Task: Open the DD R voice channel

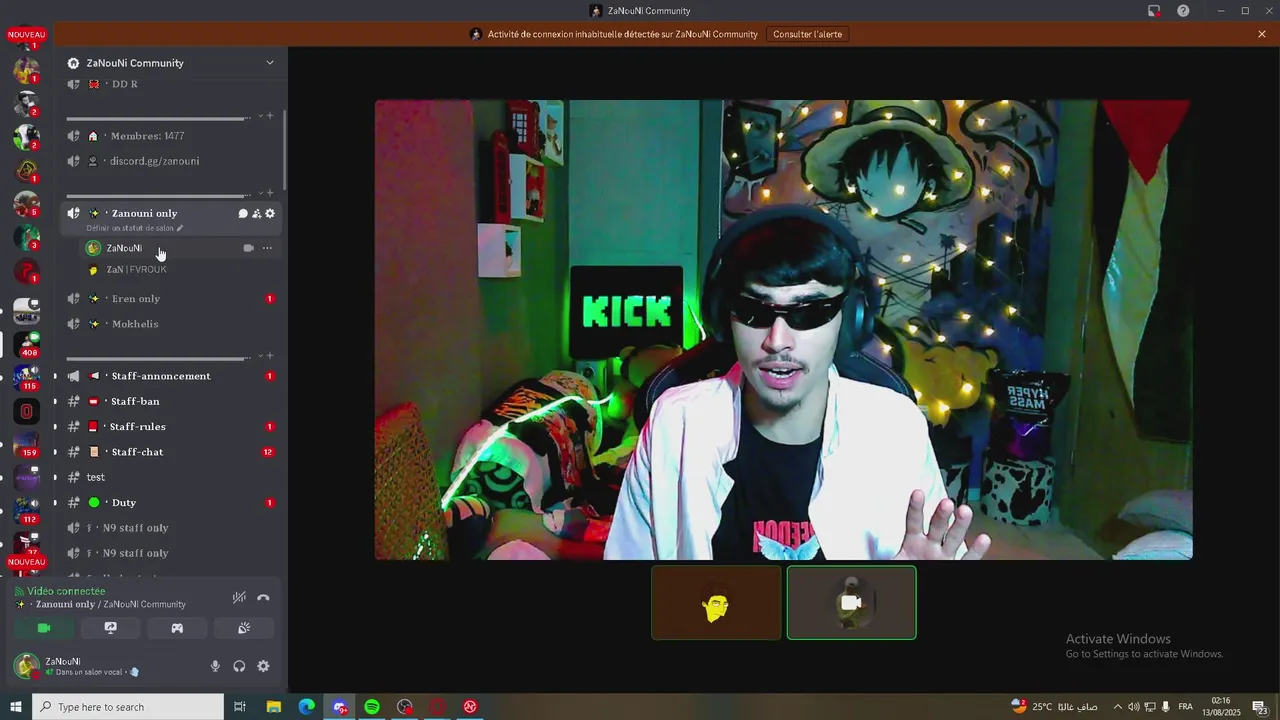Action: coord(170,84)
